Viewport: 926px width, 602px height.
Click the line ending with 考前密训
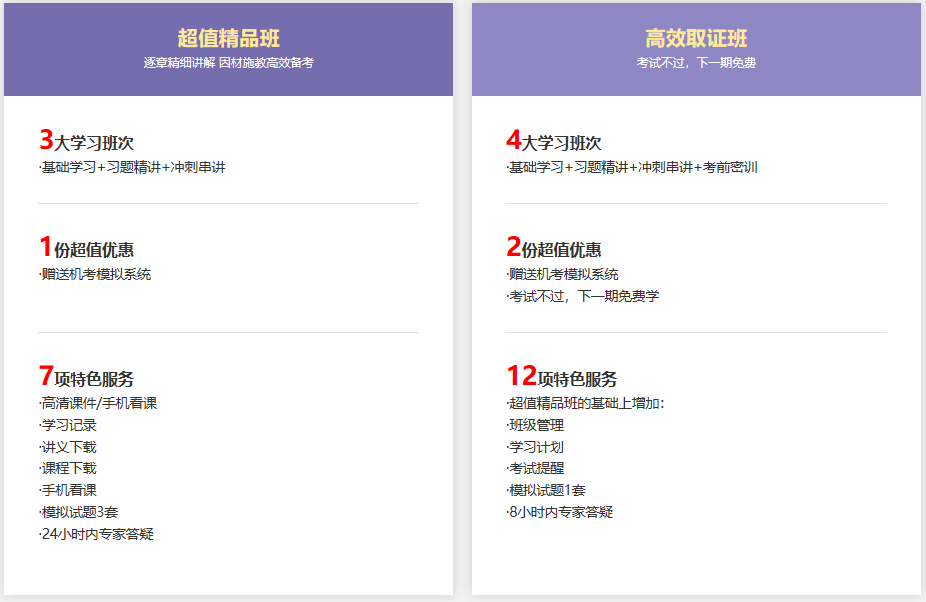tap(632, 167)
